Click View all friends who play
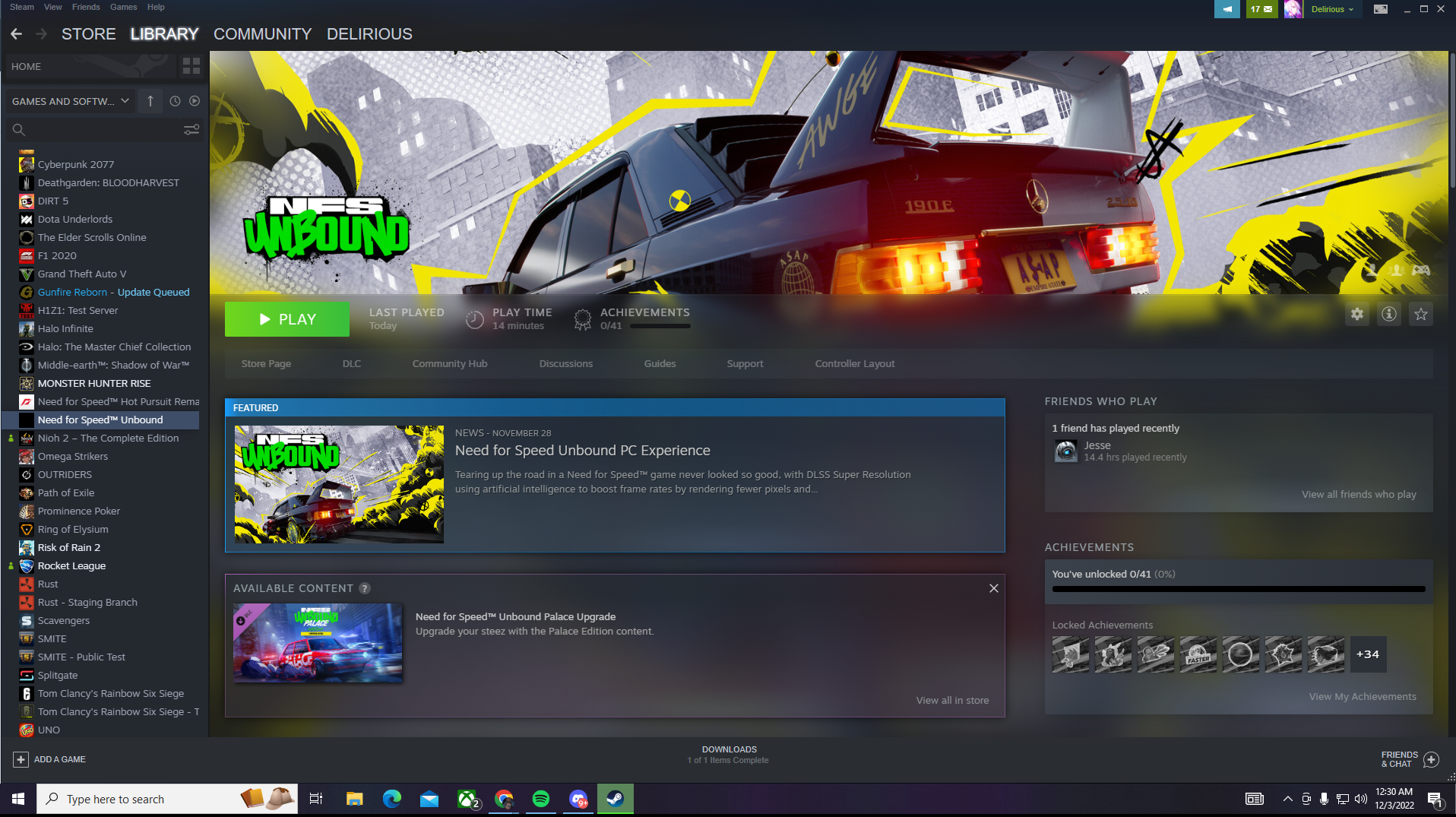 point(1359,494)
